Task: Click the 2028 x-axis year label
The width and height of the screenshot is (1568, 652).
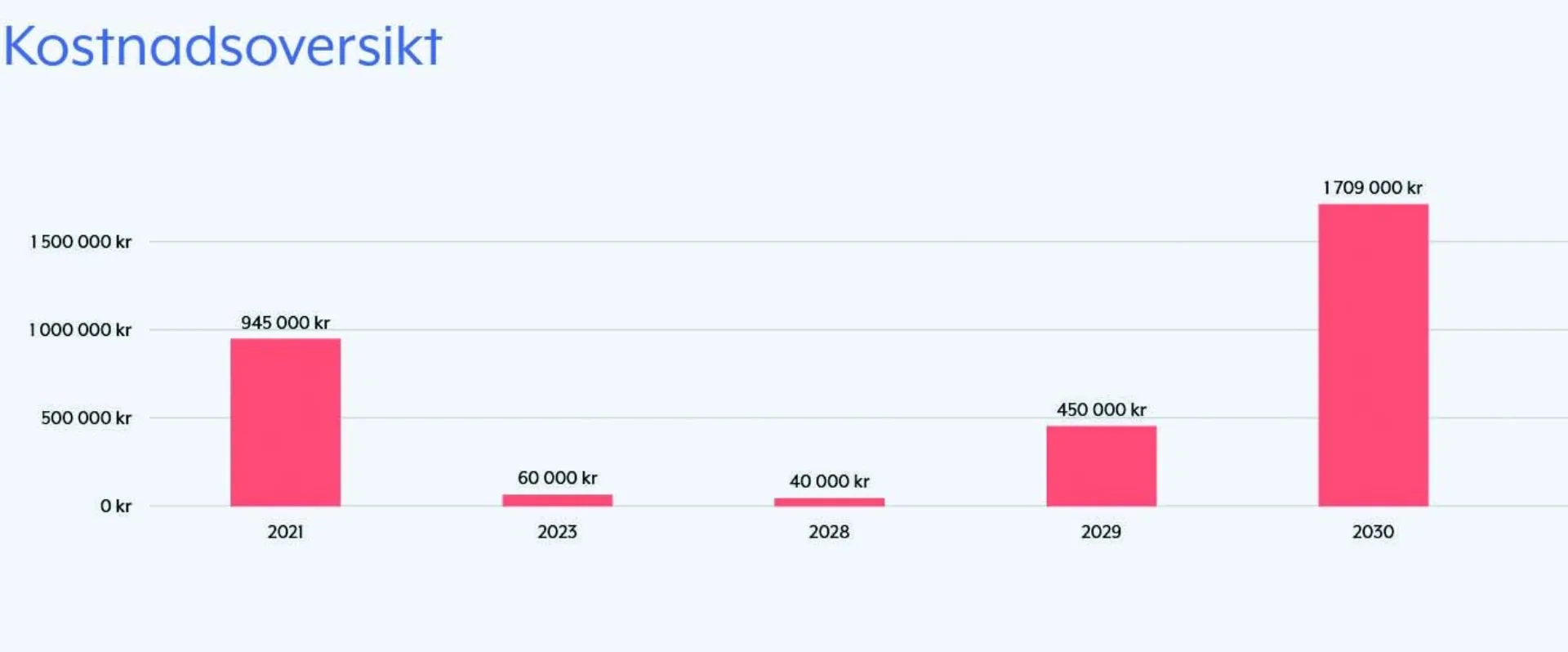Action: click(x=829, y=532)
